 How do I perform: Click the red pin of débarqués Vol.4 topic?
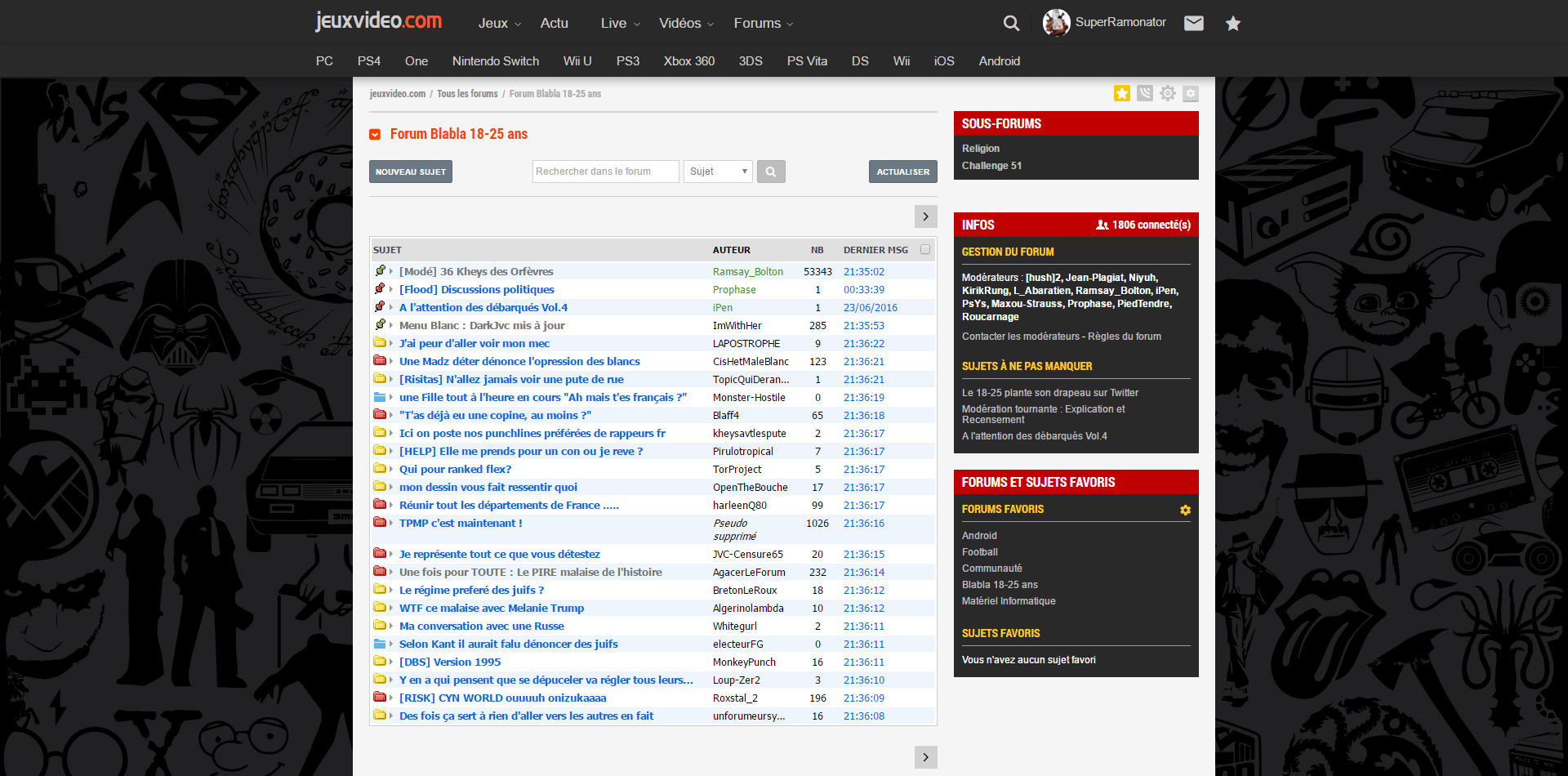[380, 307]
